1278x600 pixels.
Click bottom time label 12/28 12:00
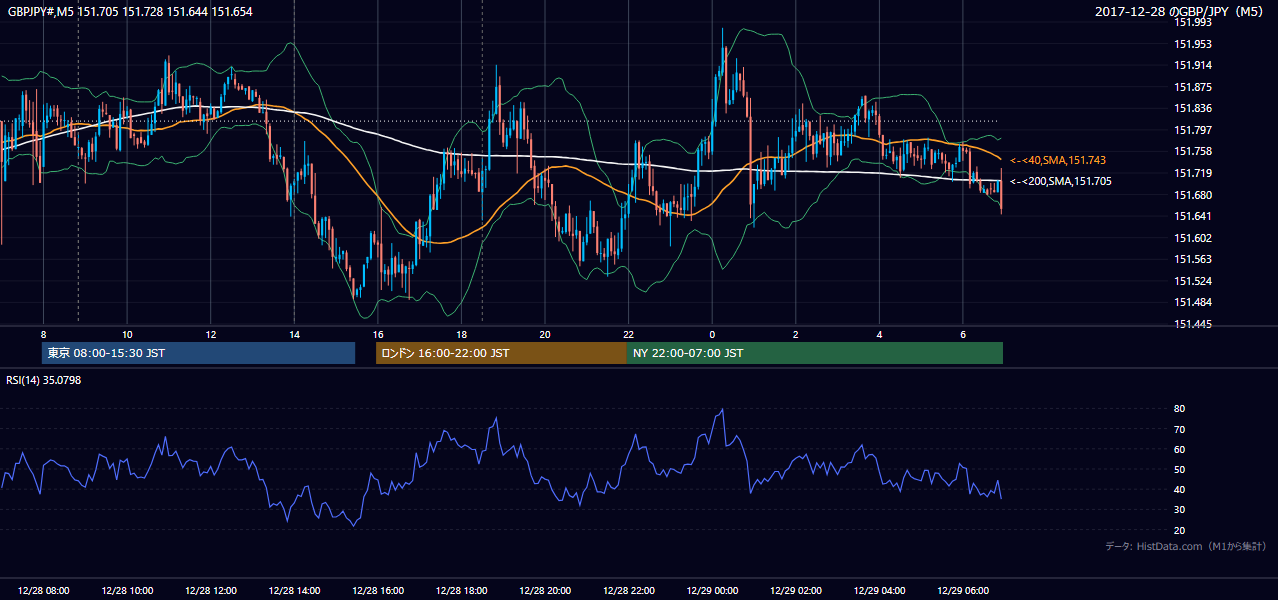pos(211,590)
